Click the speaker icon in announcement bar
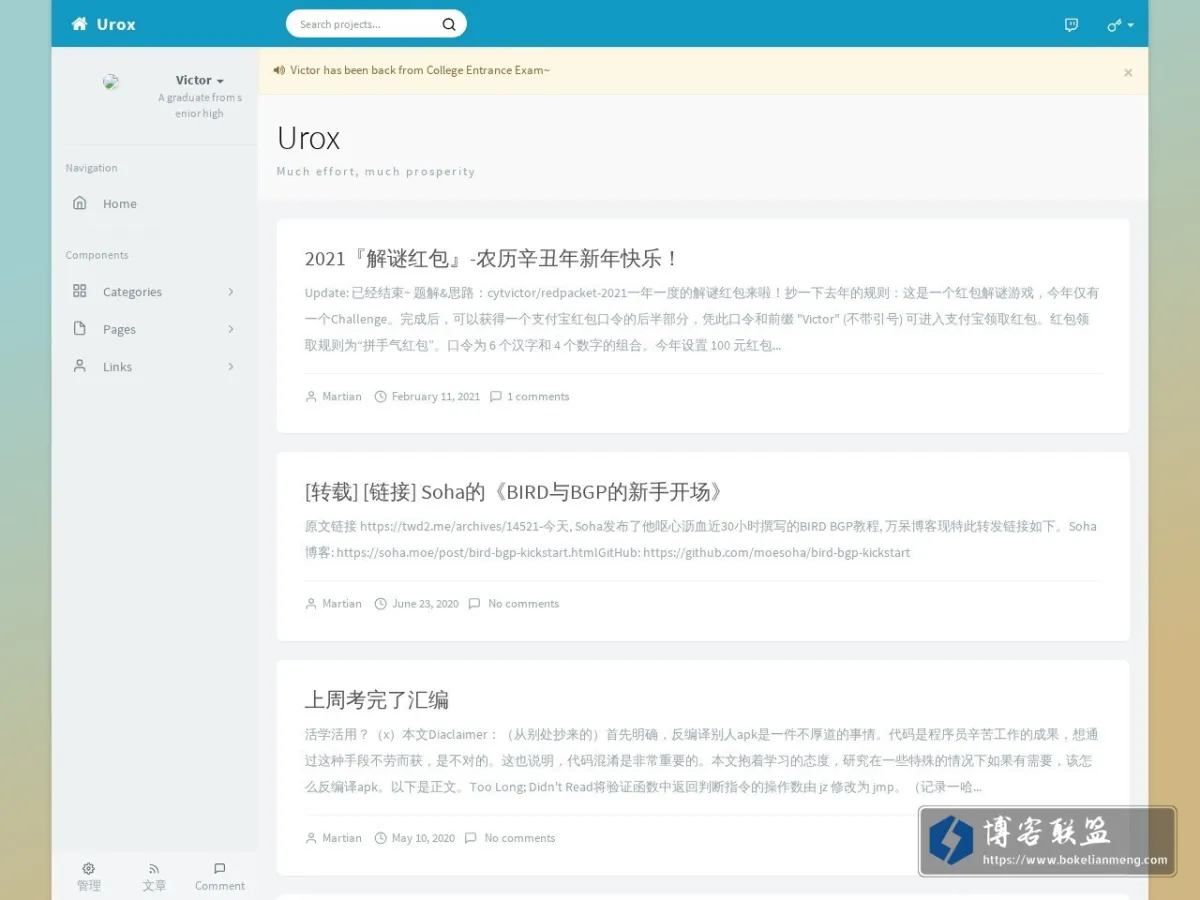1200x900 pixels. (x=278, y=70)
